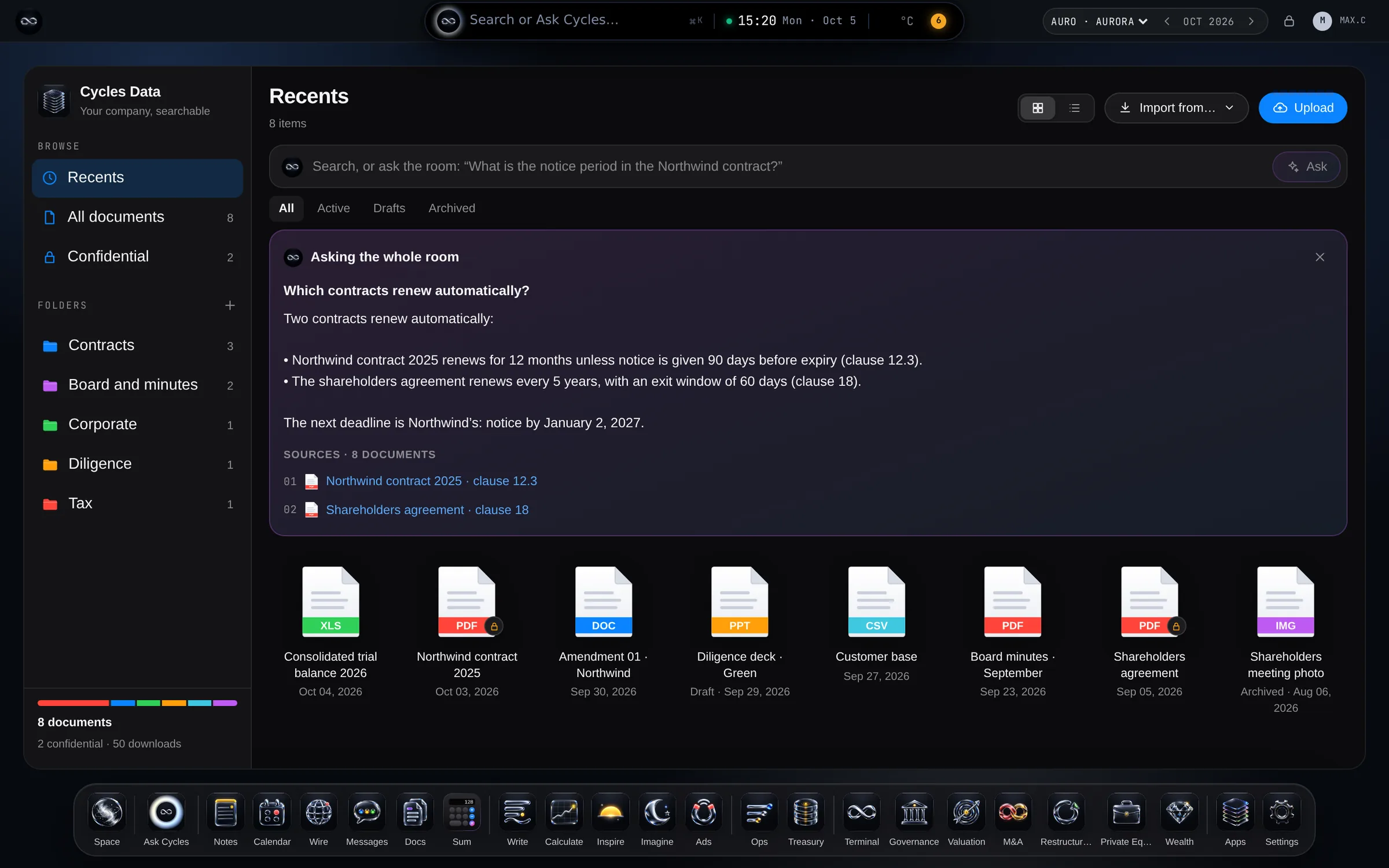Click the Ask button in search bar
The height and width of the screenshot is (868, 1389).
click(1306, 167)
